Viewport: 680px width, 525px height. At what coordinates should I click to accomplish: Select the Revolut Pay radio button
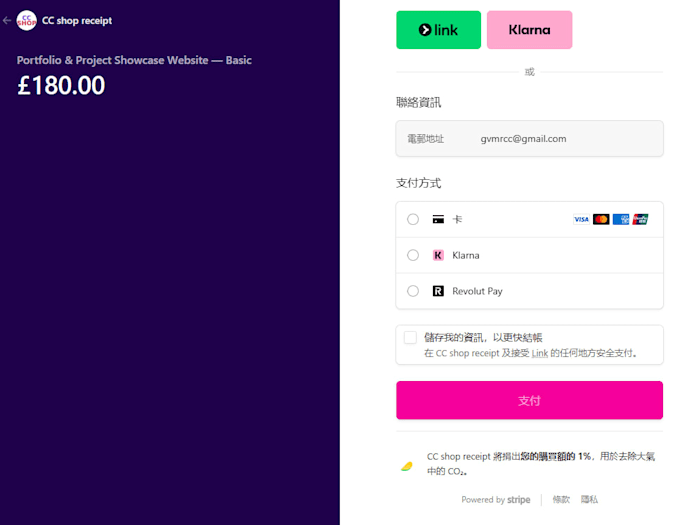coord(413,291)
